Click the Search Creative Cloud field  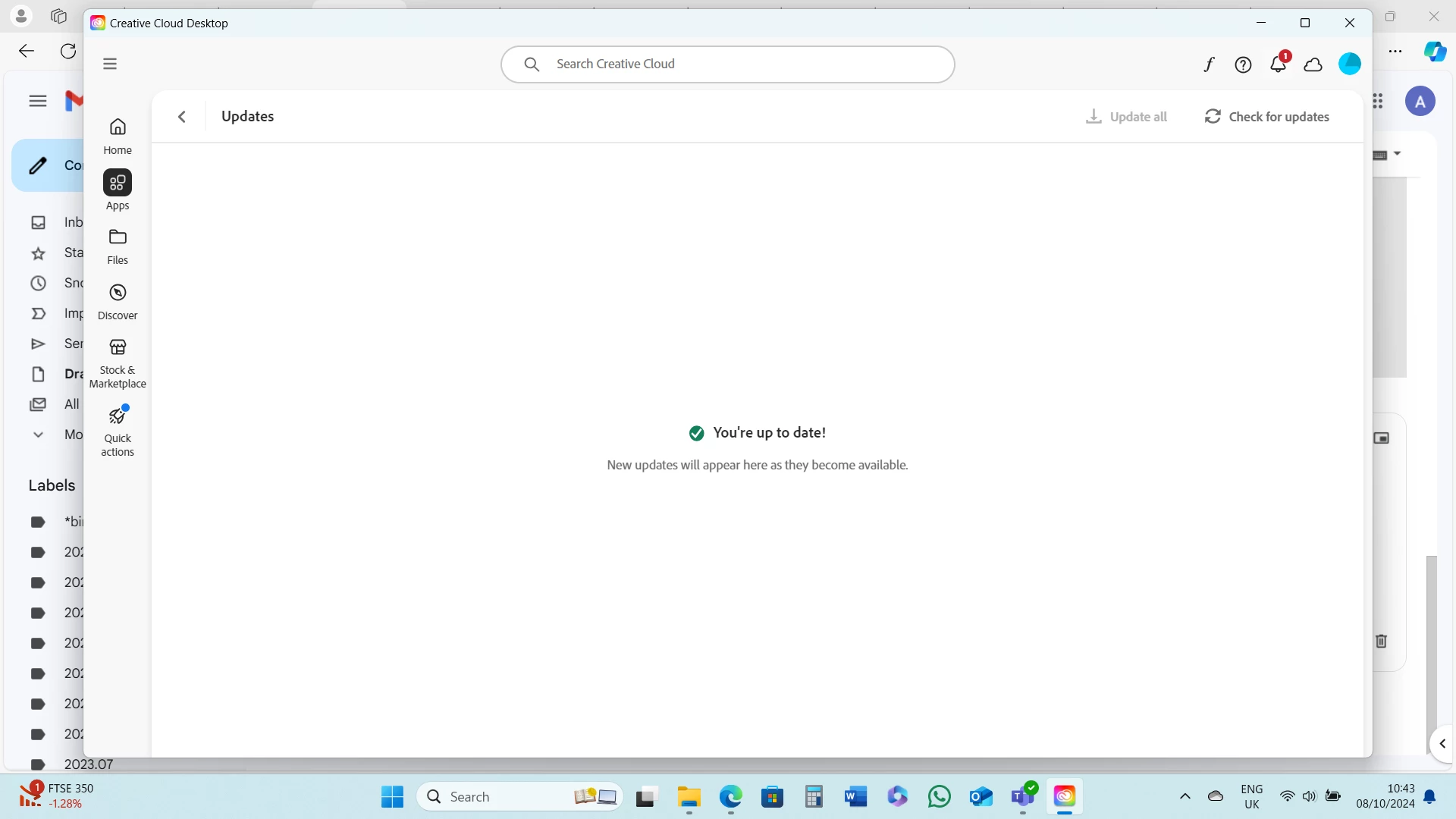[728, 64]
